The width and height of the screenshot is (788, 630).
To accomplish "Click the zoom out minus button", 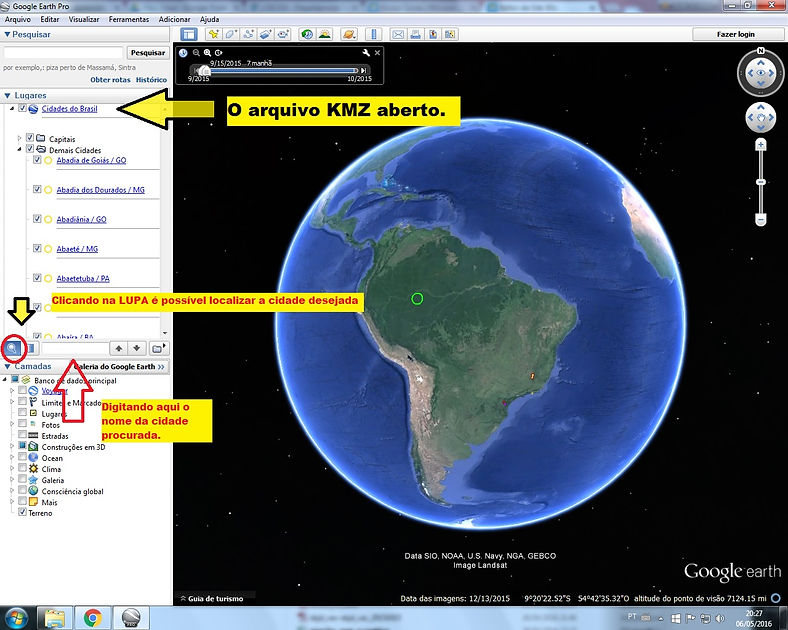I will tap(761, 220).
